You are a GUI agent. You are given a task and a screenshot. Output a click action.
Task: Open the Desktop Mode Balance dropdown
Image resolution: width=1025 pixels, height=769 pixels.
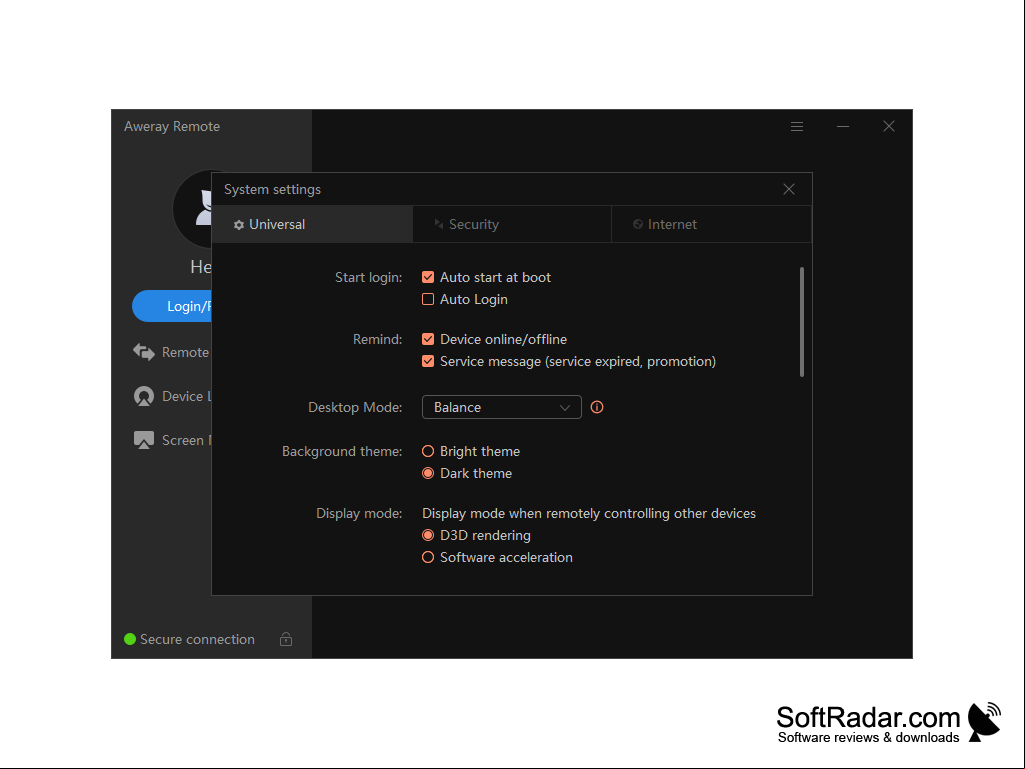[501, 407]
